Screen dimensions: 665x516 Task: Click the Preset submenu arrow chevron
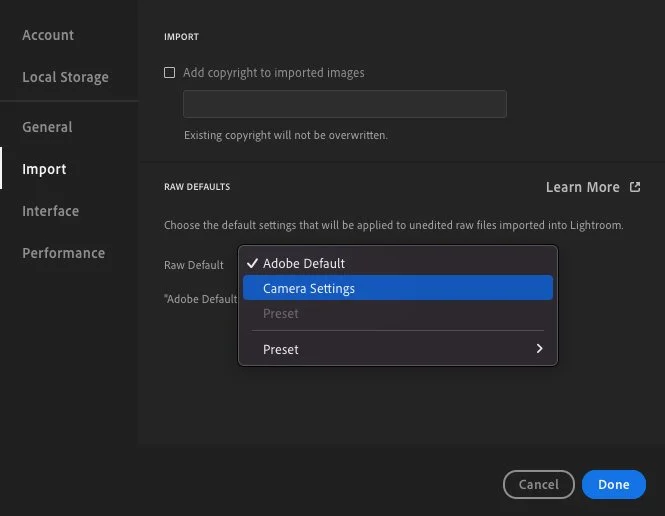click(540, 349)
